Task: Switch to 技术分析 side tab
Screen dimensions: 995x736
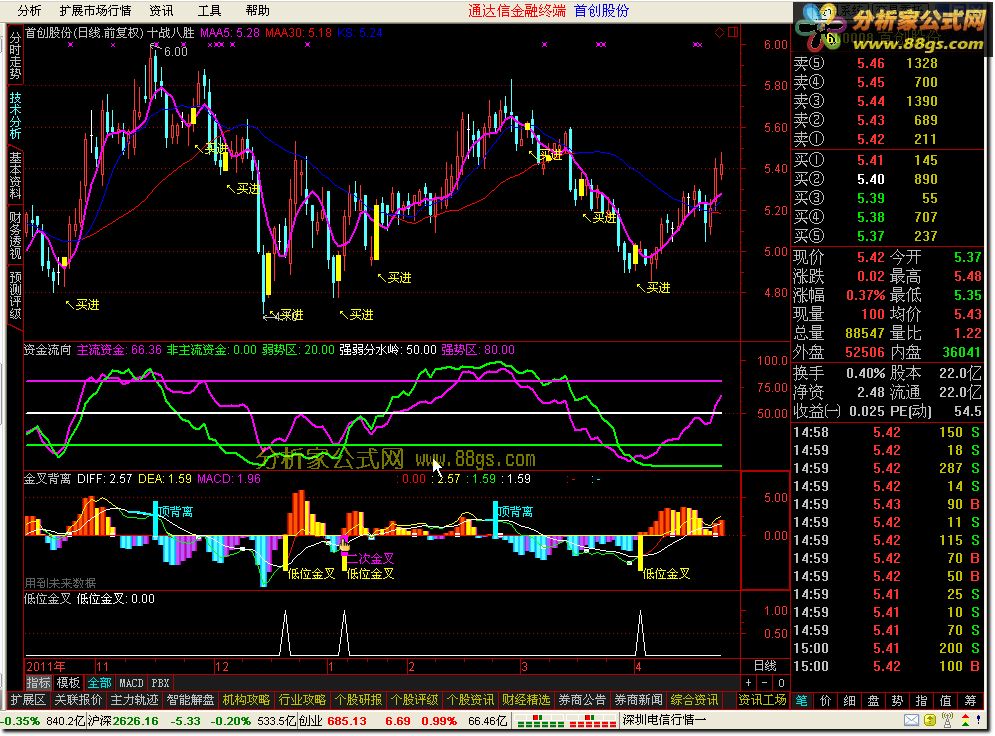Action: [15, 115]
